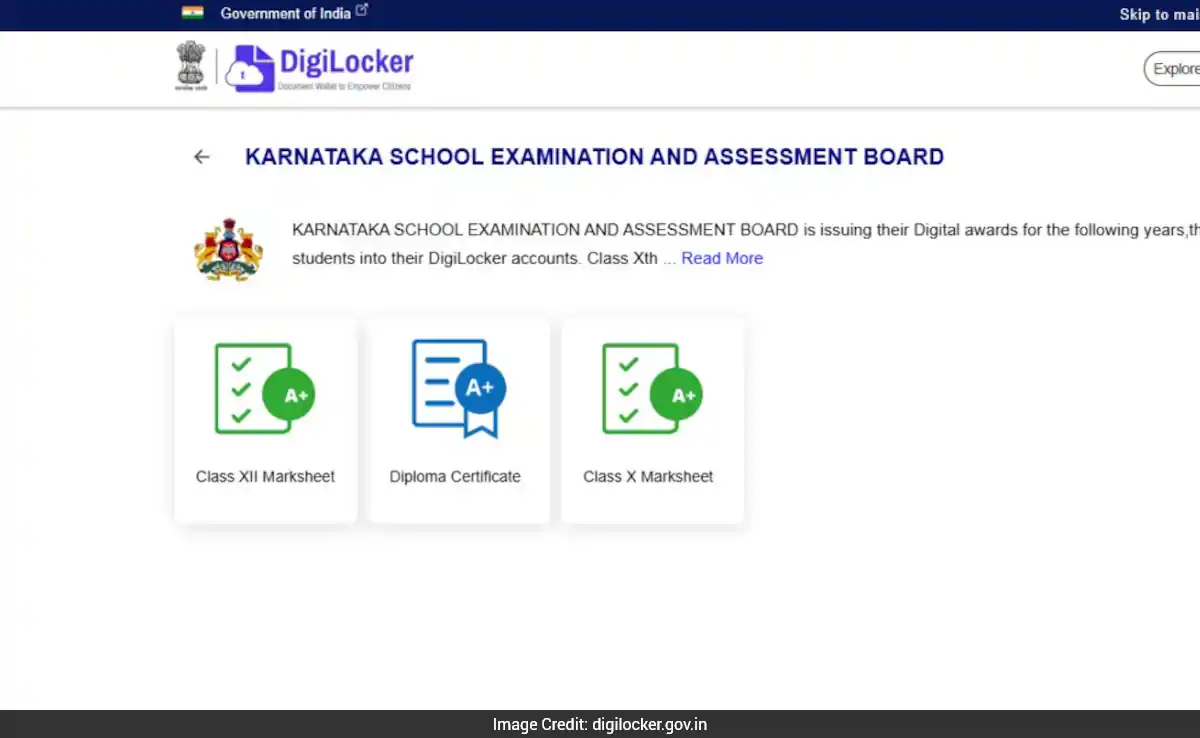
Task: Choose the Diploma Certificate label
Action: click(455, 477)
